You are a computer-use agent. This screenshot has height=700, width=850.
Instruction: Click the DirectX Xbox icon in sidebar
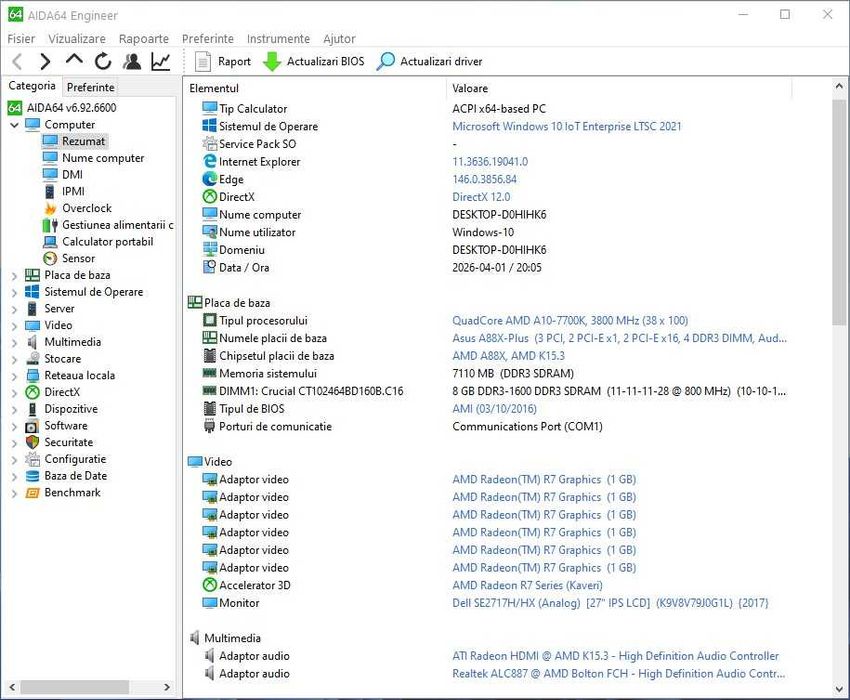pos(33,392)
